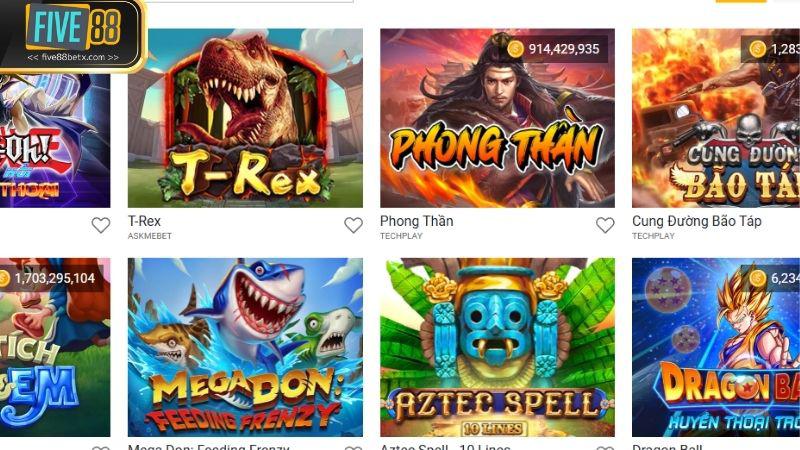Image resolution: width=800 pixels, height=450 pixels.
Task: Click gold coin icon on Phong Thần jackpot
Action: [x=515, y=49]
